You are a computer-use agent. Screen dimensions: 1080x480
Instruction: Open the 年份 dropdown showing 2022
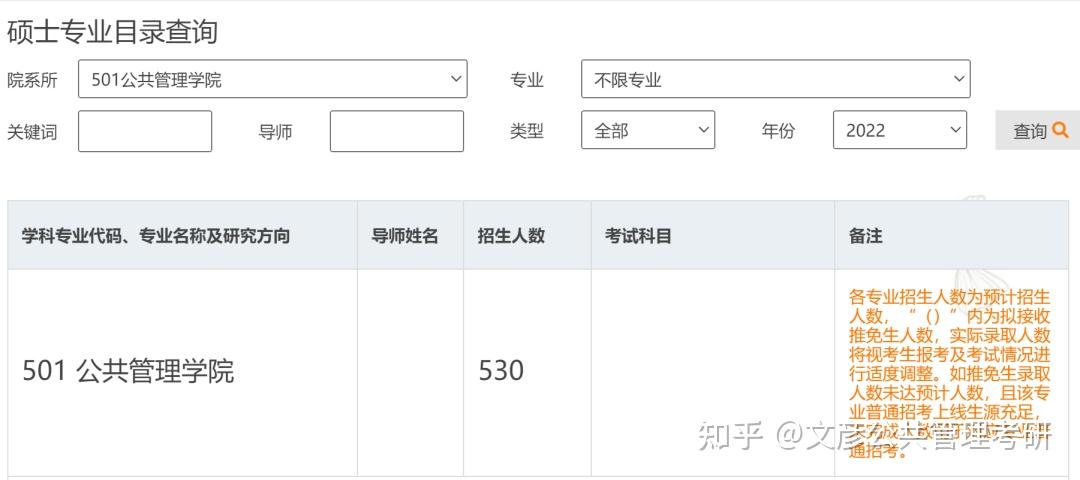900,130
